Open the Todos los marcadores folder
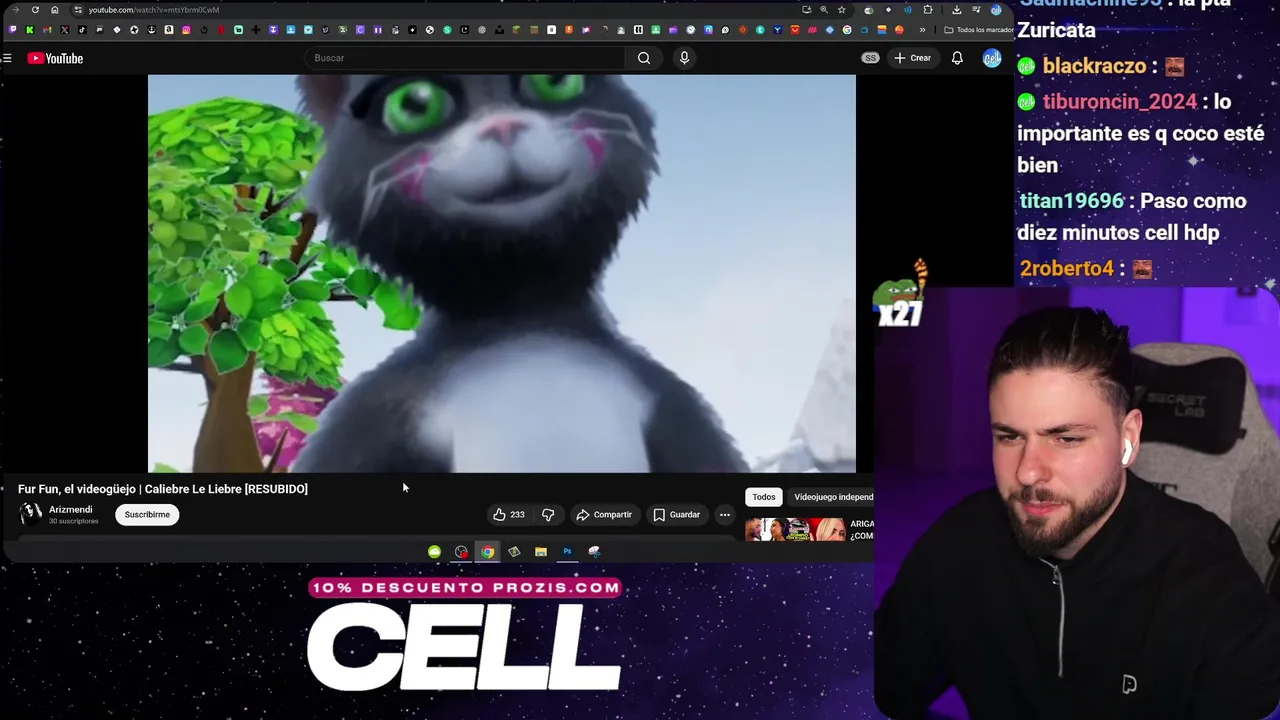This screenshot has height=720, width=1280. pyautogui.click(x=980, y=30)
